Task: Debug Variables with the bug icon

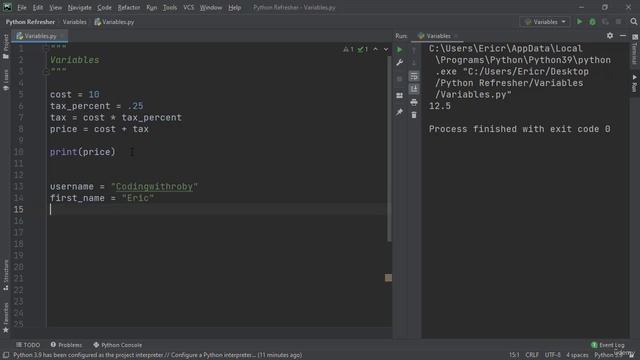Action: click(x=592, y=22)
